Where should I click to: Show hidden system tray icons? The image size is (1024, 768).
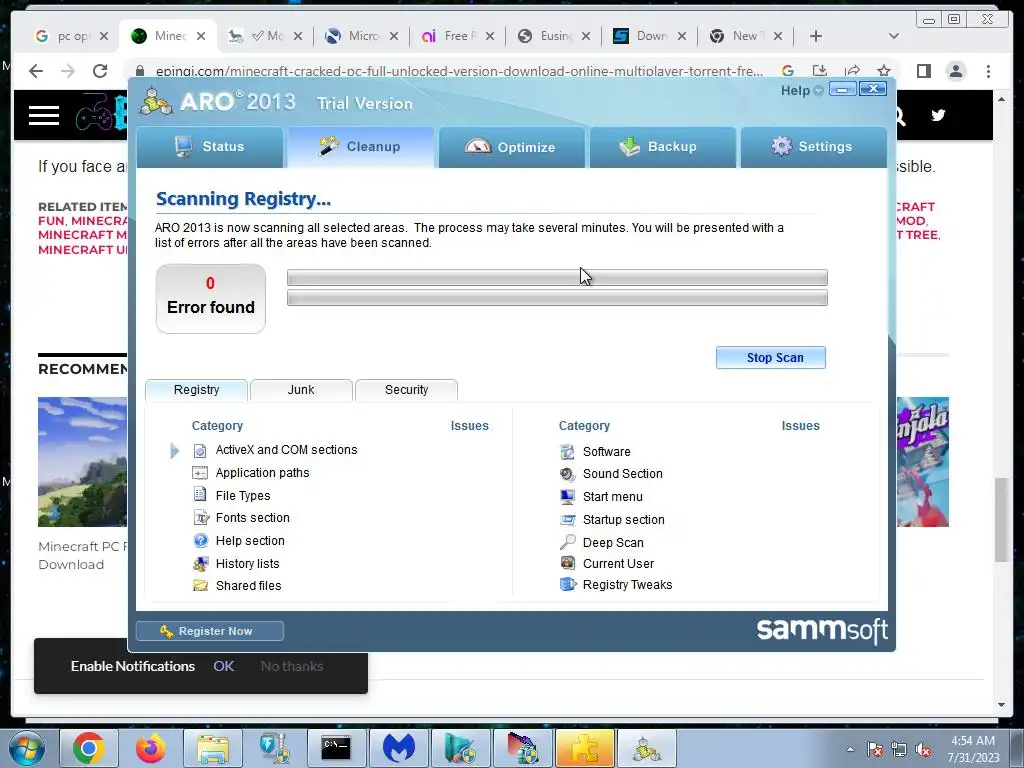[x=850, y=750]
